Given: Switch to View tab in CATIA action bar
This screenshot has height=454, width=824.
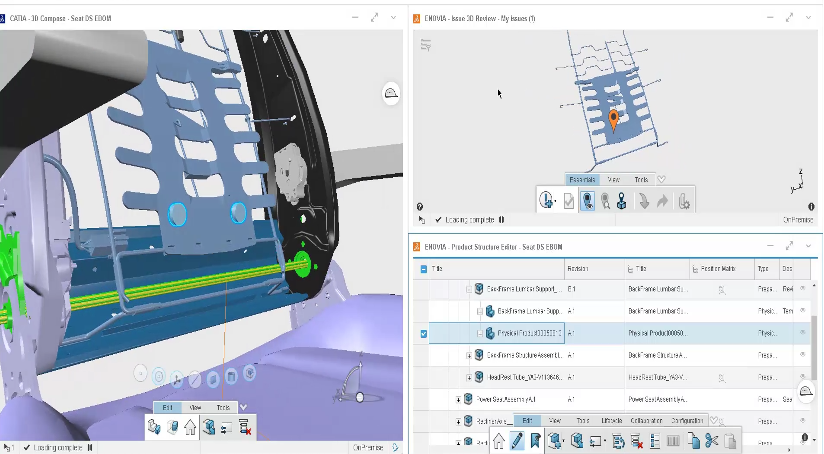Looking at the screenshot, I should click(x=195, y=407).
